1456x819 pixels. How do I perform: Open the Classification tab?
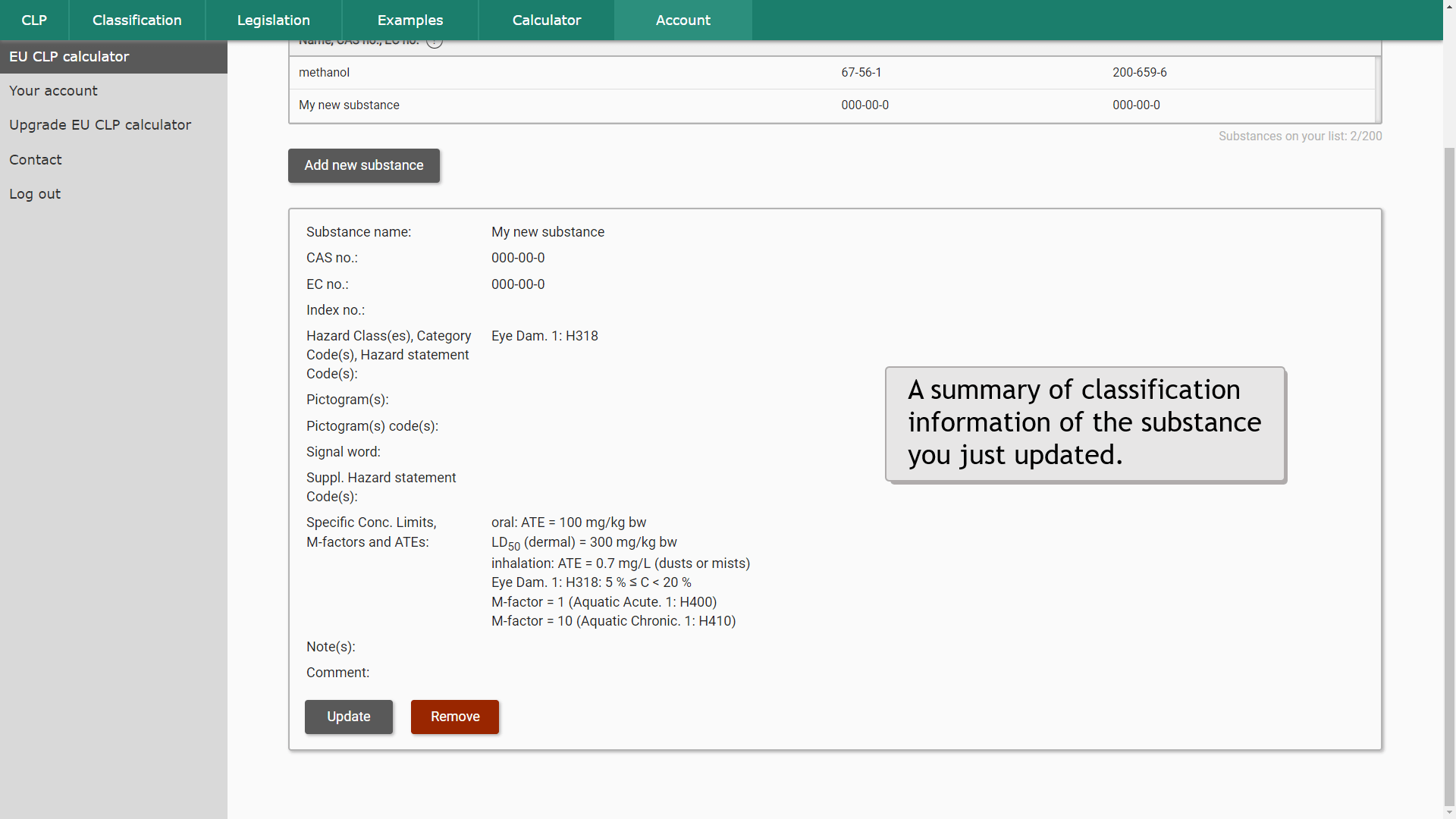coord(136,20)
